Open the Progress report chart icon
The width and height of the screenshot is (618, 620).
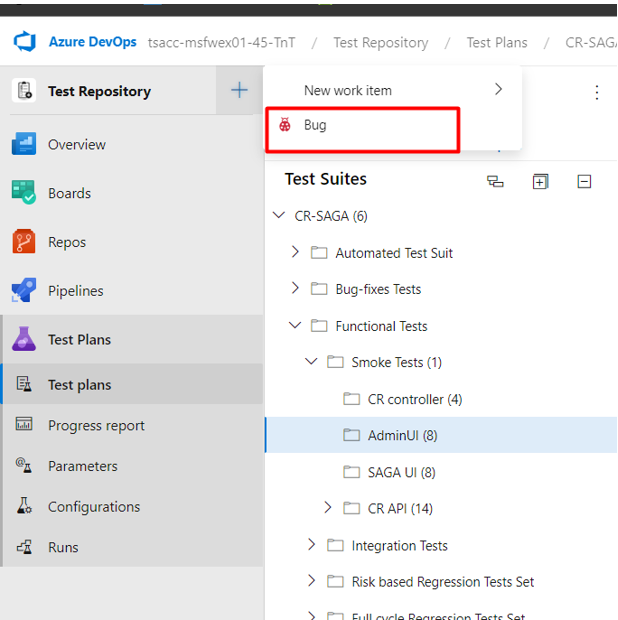[24, 424]
